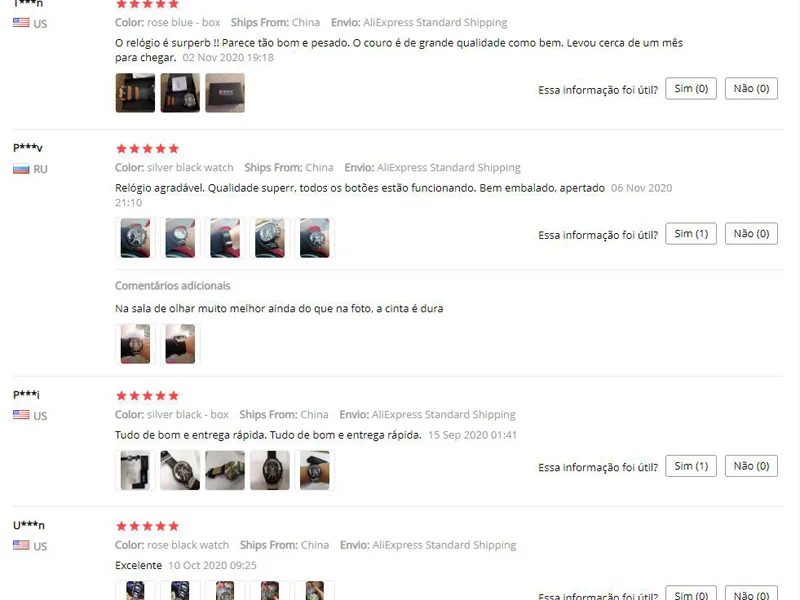The height and width of the screenshot is (600, 800).
Task: Vote Não (0) on the rose blue box review
Action: (751, 89)
